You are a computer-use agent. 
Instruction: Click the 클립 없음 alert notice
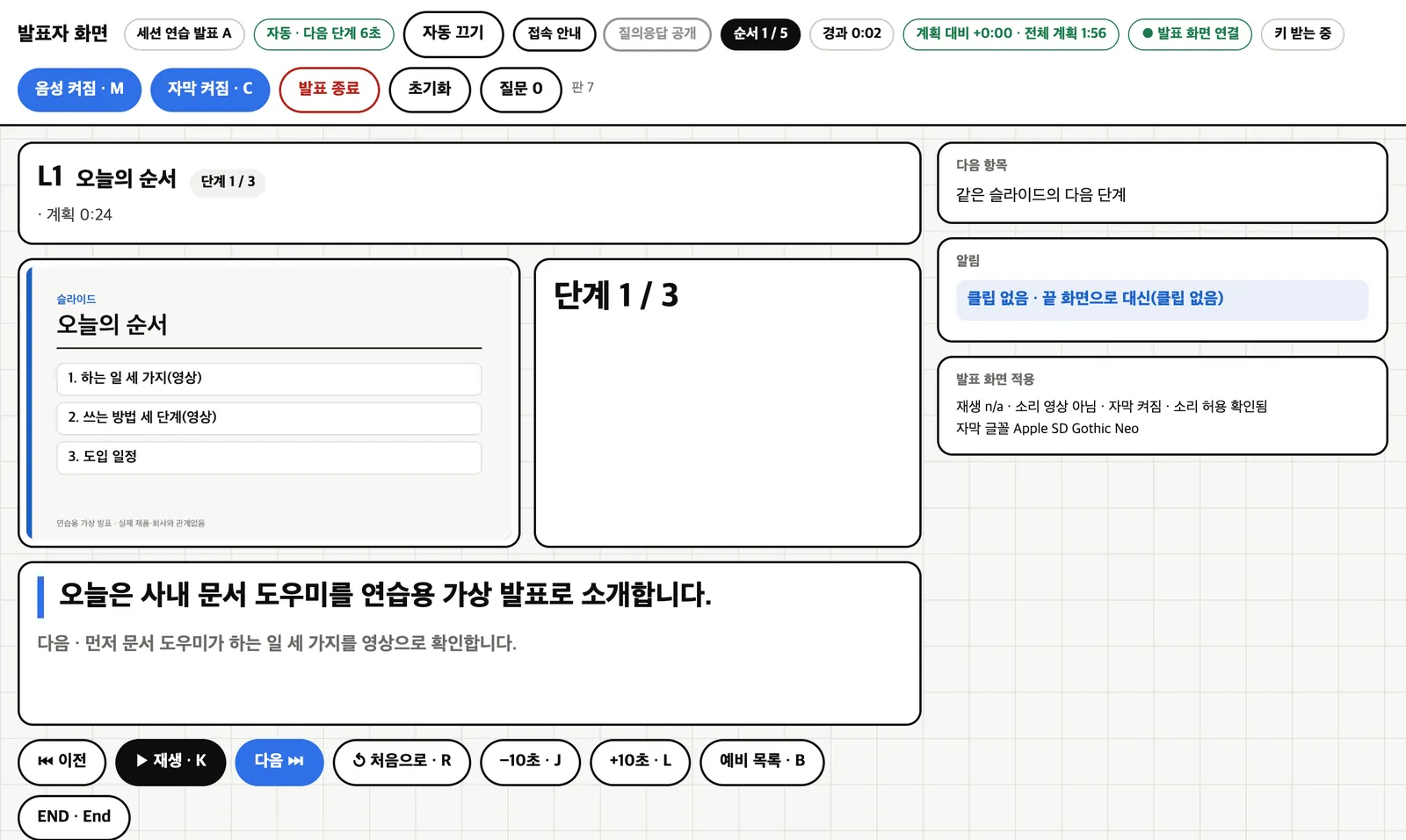[1162, 300]
